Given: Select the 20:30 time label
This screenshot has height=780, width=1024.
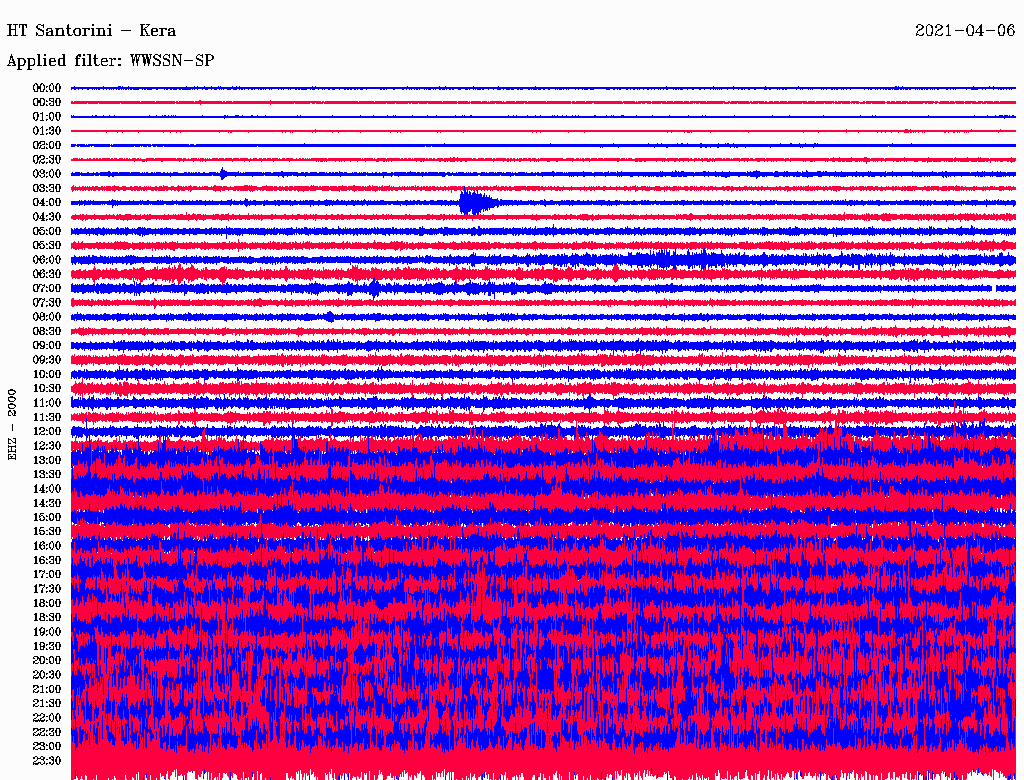Looking at the screenshot, I should [x=47, y=675].
